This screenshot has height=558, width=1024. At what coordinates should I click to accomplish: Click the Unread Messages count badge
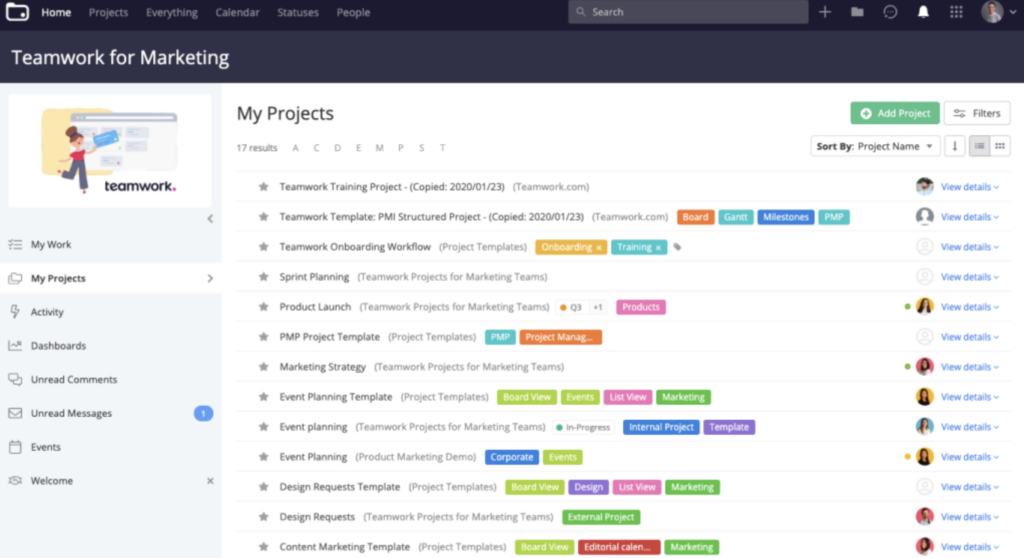point(203,414)
